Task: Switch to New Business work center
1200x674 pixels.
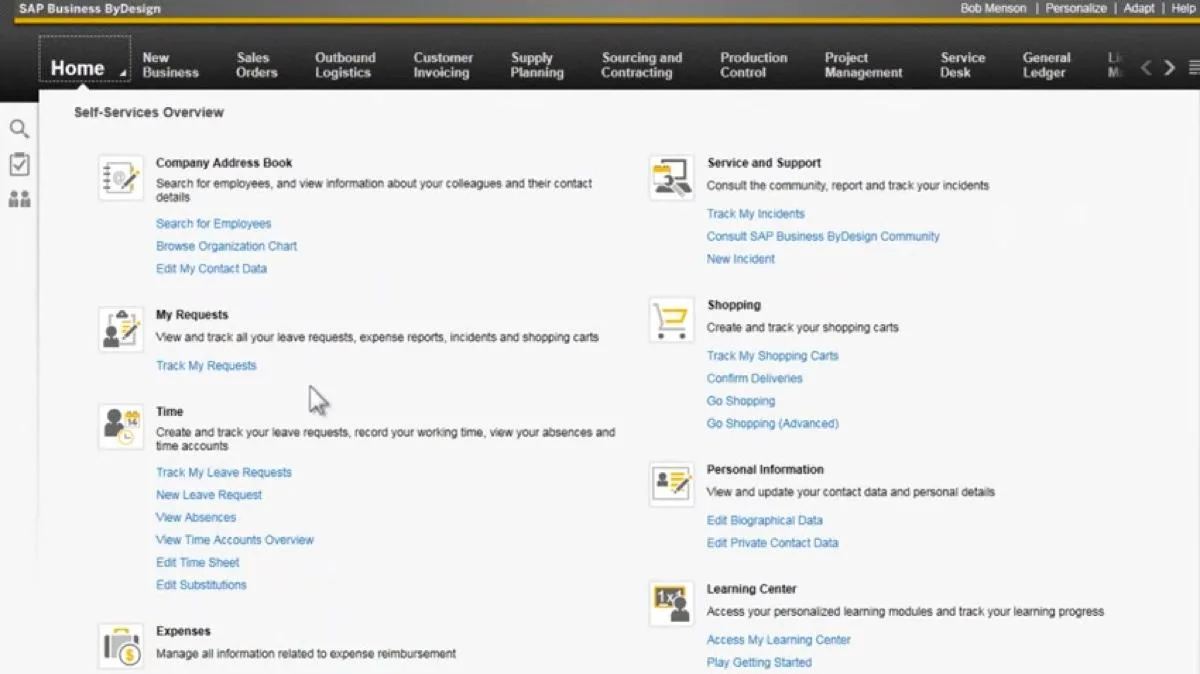Action: click(x=170, y=65)
